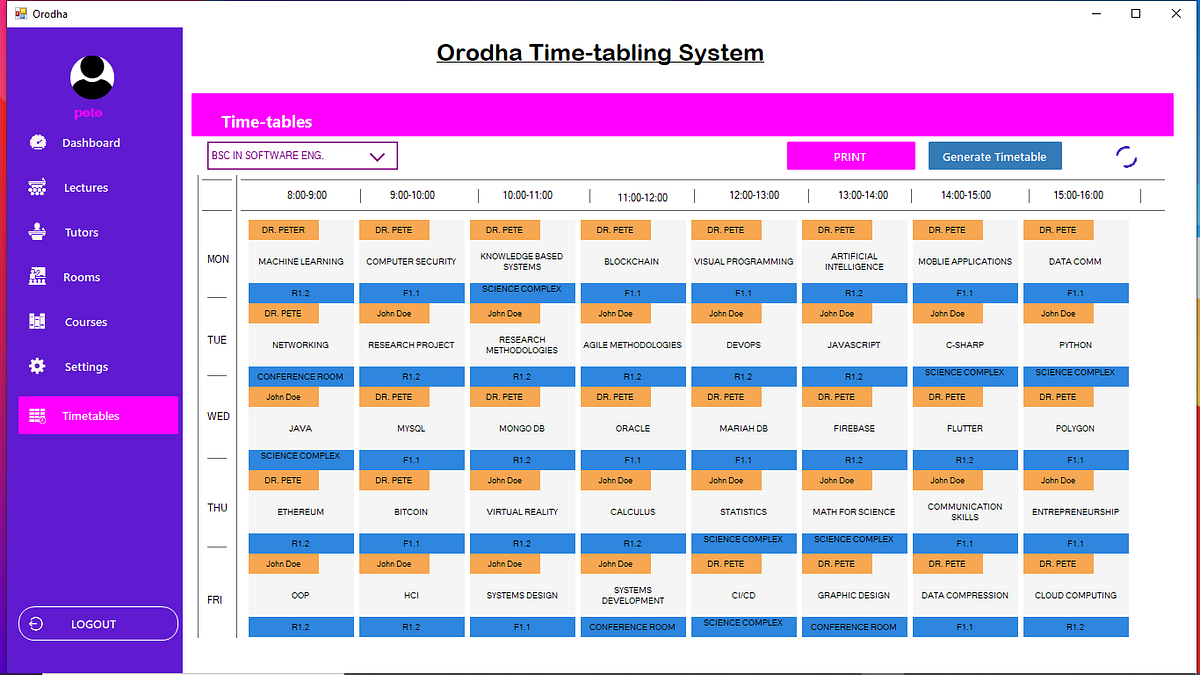Click the CONFERENCE ROOM label under Networking
This screenshot has height=675, width=1200.
tap(301, 376)
